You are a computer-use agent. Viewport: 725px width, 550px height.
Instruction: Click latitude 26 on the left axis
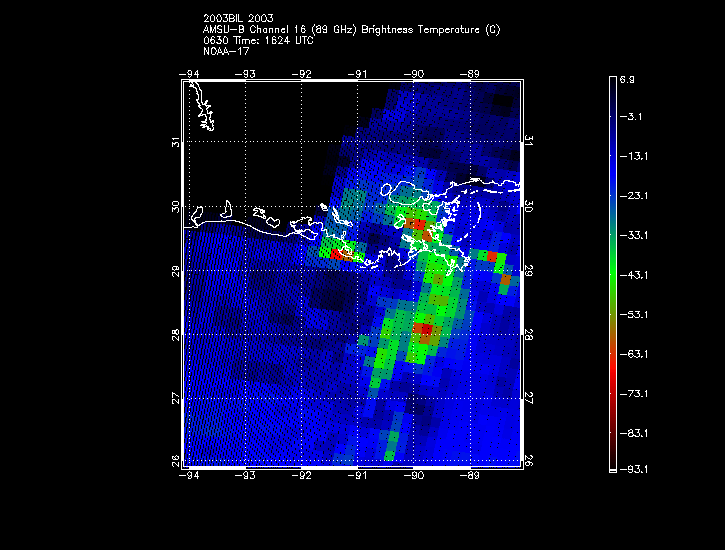pyautogui.click(x=176, y=461)
